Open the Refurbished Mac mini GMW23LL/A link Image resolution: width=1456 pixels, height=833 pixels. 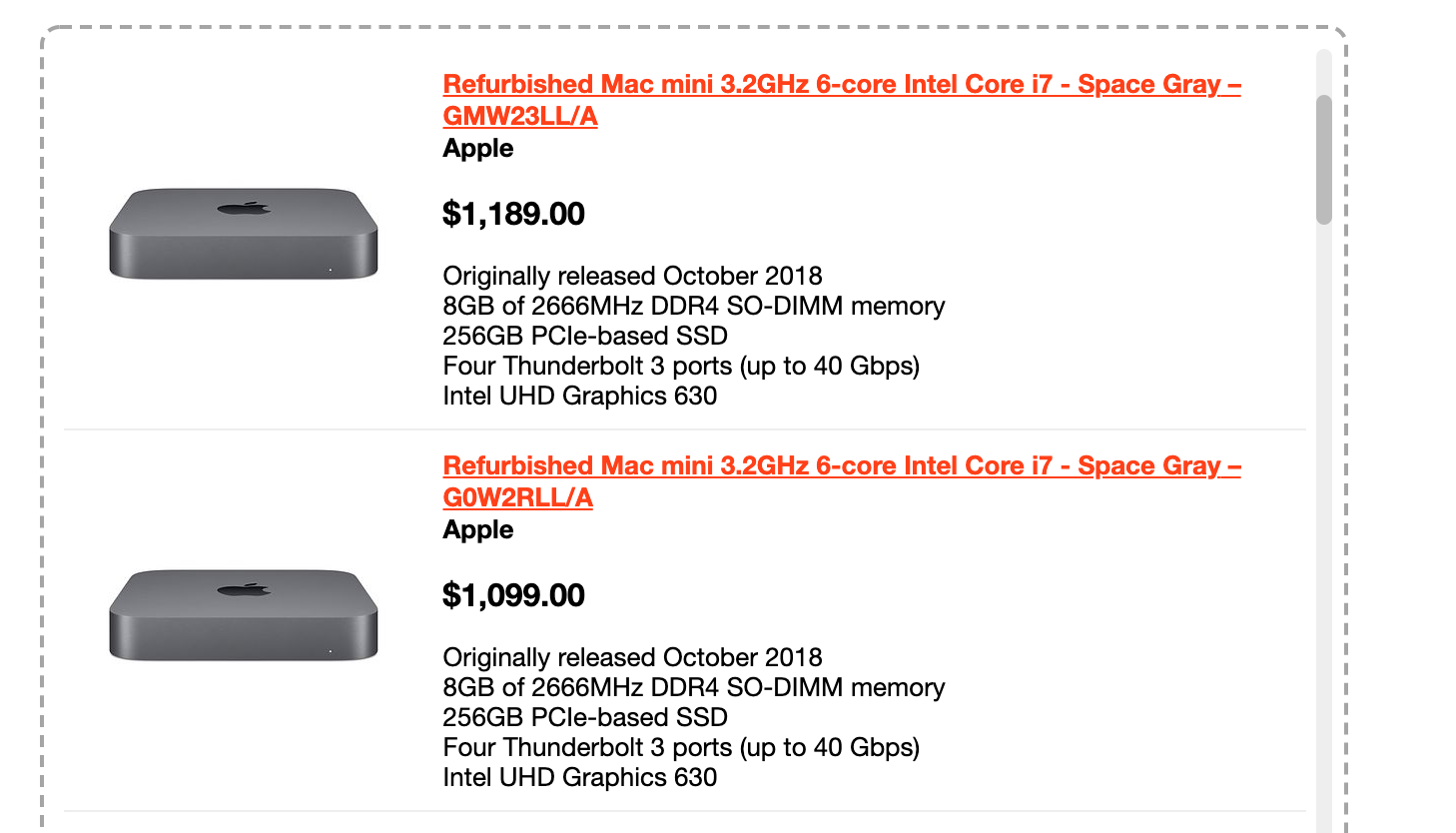[841, 85]
